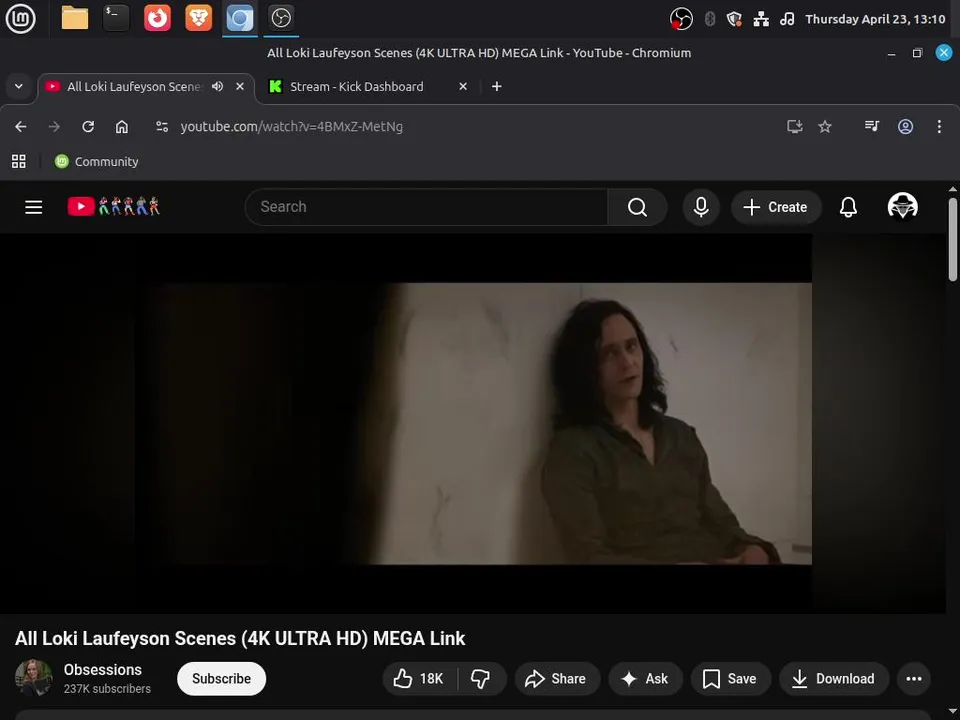Switch to the OBS Studio panel window

281,18
